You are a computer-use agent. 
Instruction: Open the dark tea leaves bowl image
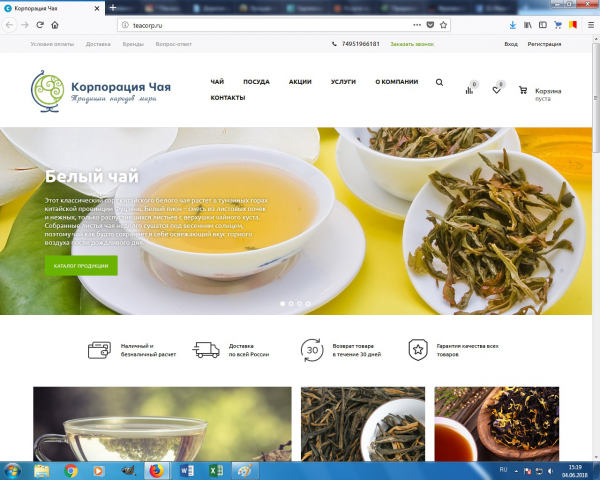point(363,424)
